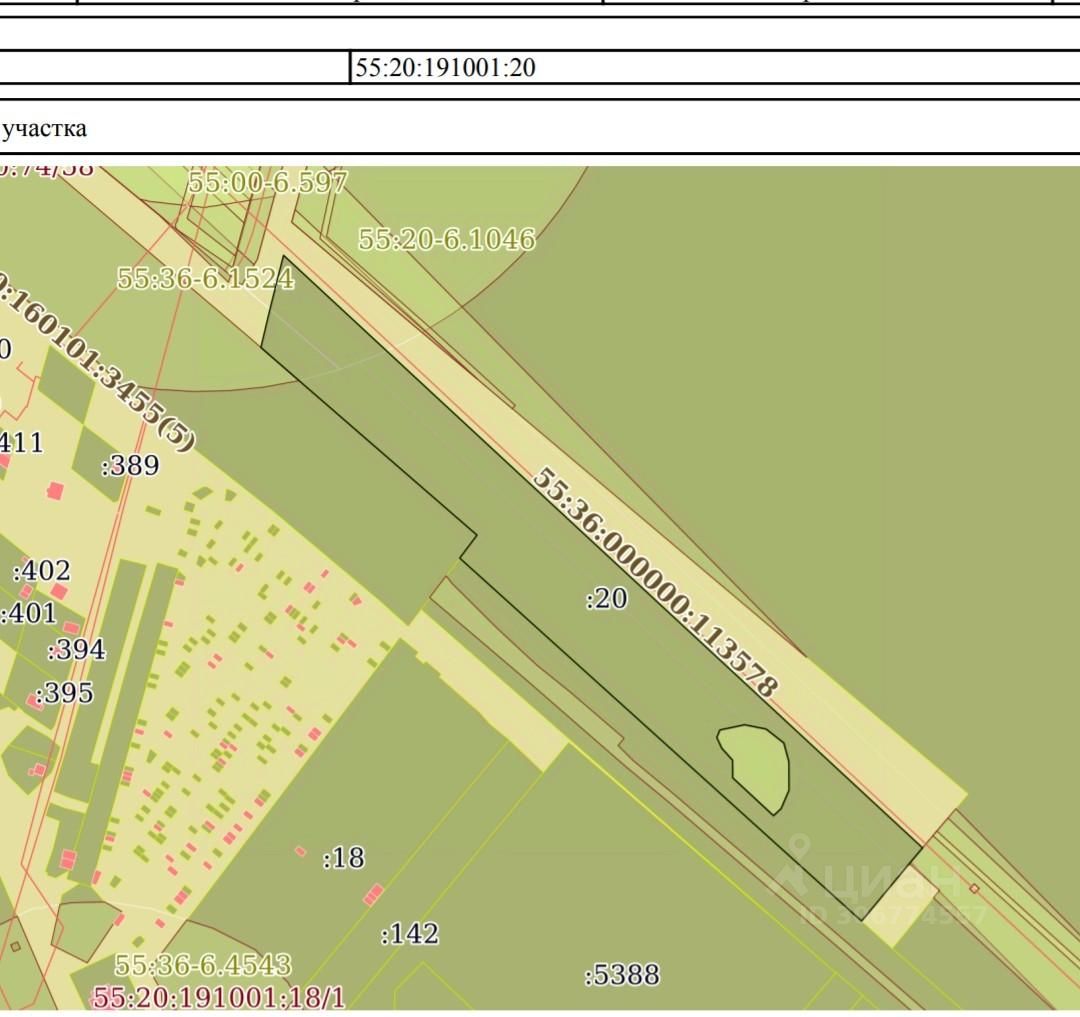Click parcel label :5388

coord(622,974)
